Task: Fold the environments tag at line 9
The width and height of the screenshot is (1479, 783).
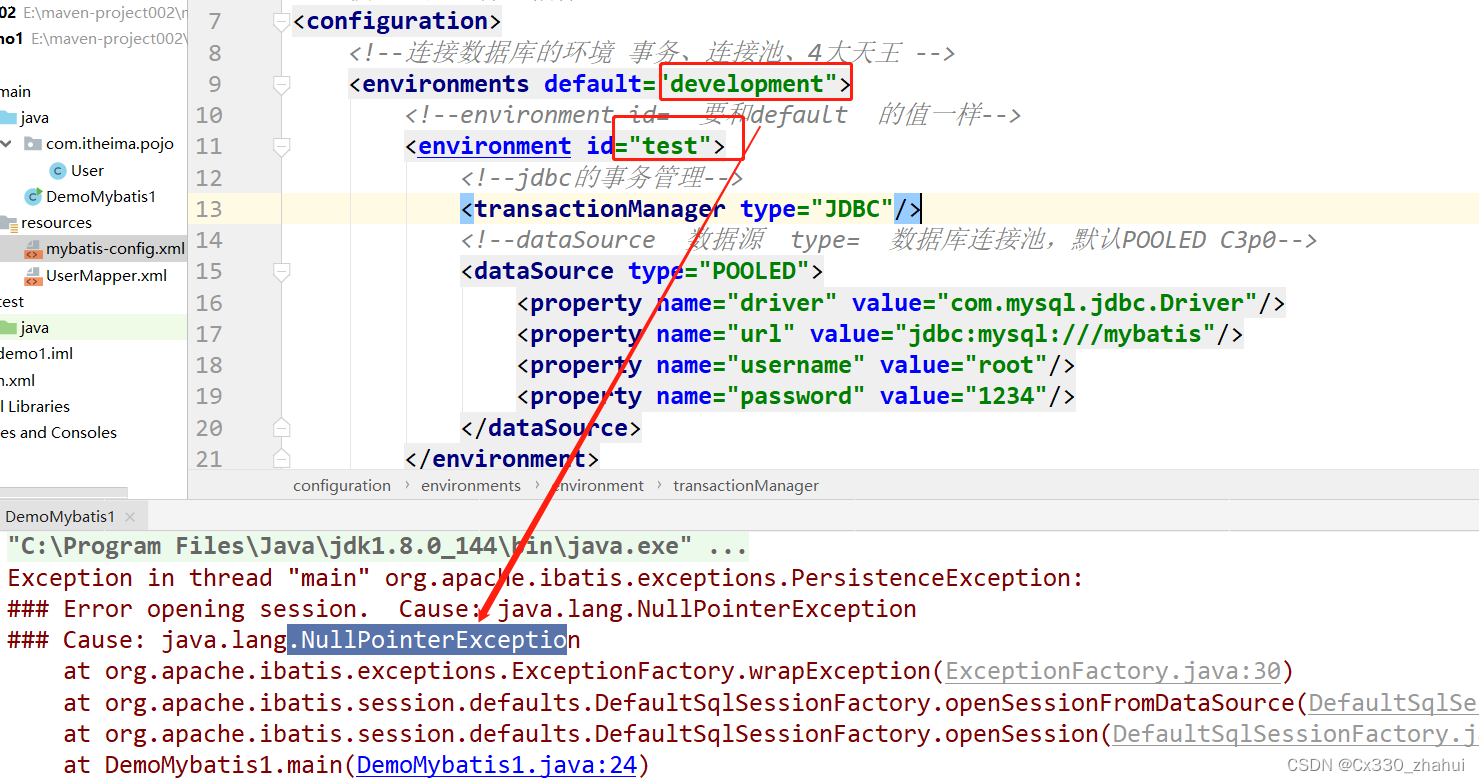Action: point(281,84)
